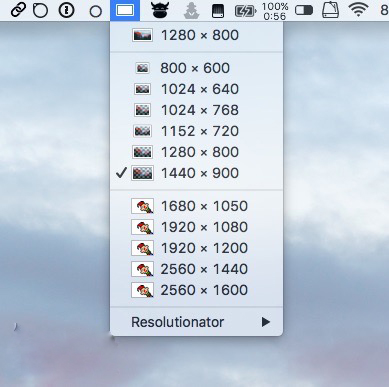Screen dimensions: 389x387
Task: Switch to 1024 × 768 resolution
Action: 196,110
